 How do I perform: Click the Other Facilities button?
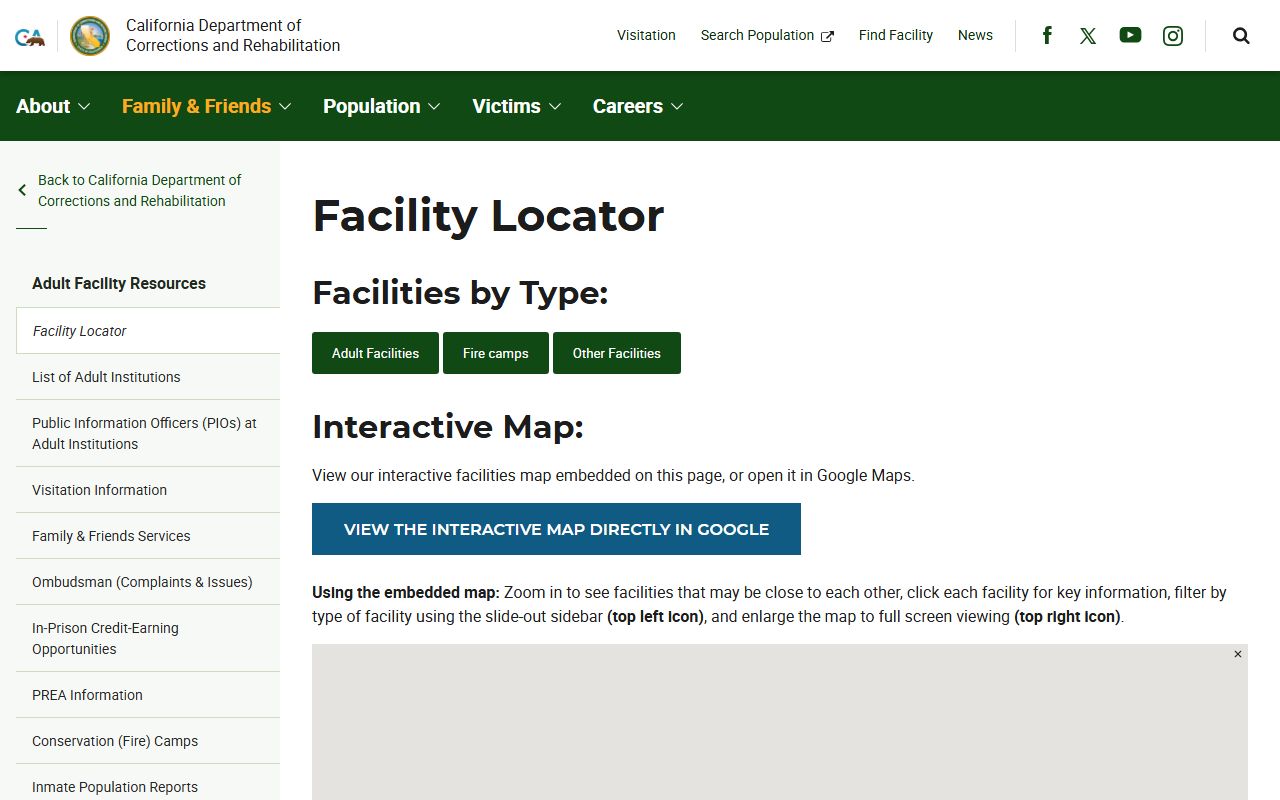tap(617, 353)
